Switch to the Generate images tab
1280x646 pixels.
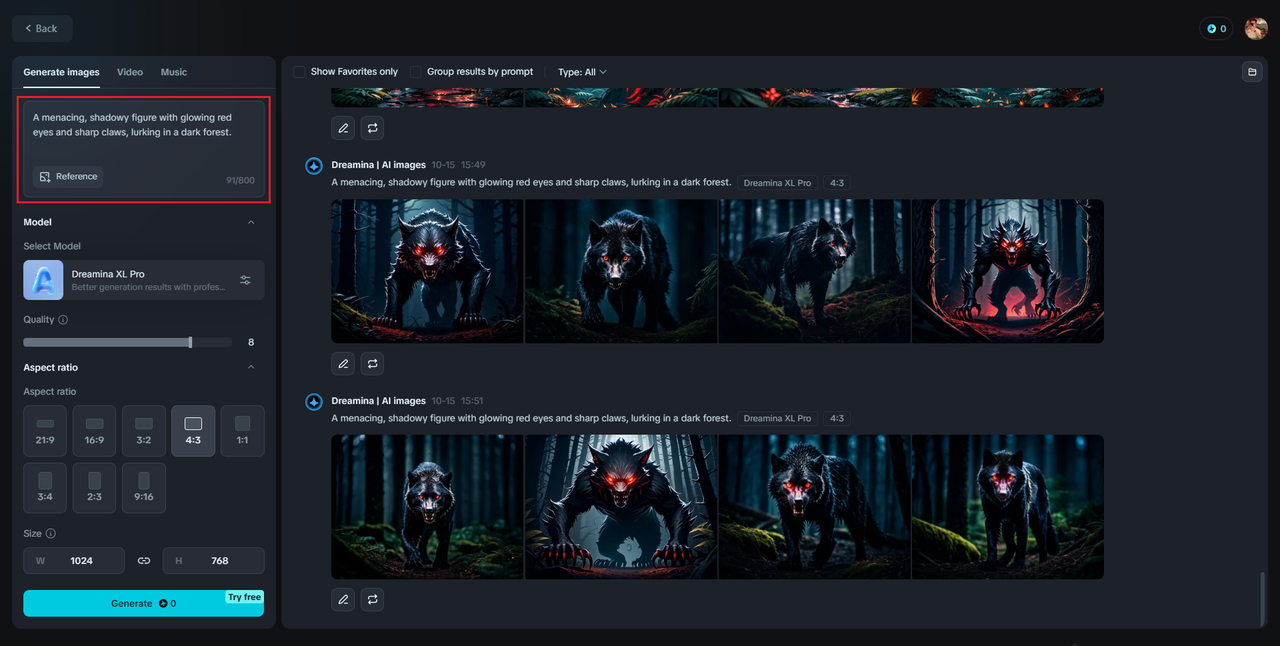point(61,72)
